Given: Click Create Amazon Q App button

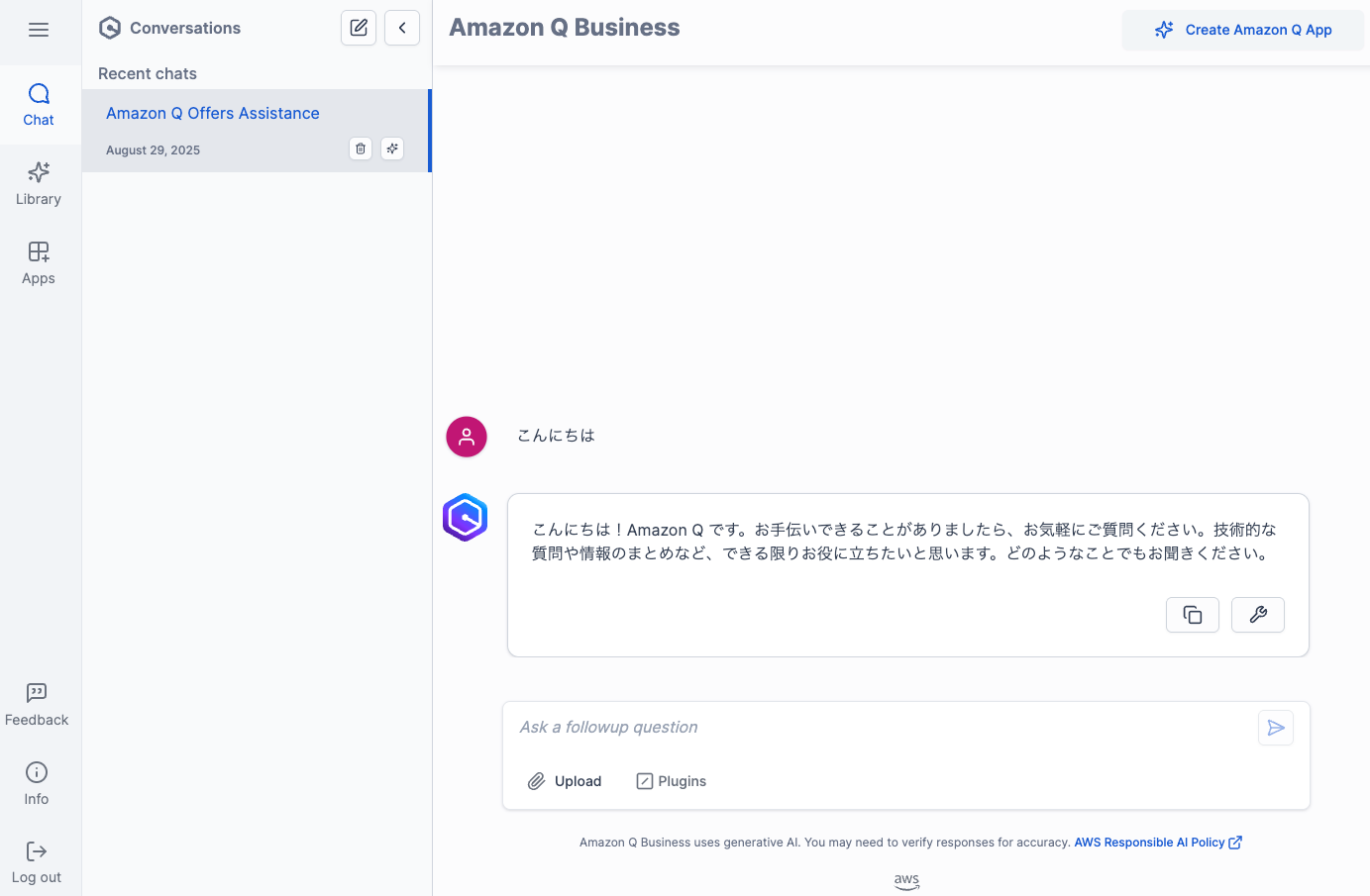Looking at the screenshot, I should tap(1242, 30).
